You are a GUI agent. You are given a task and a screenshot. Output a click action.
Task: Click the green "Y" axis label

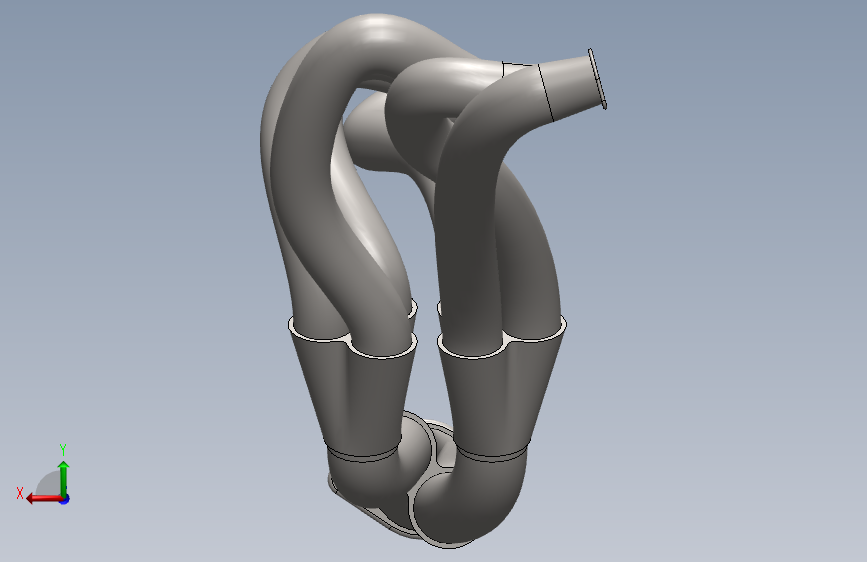63,449
